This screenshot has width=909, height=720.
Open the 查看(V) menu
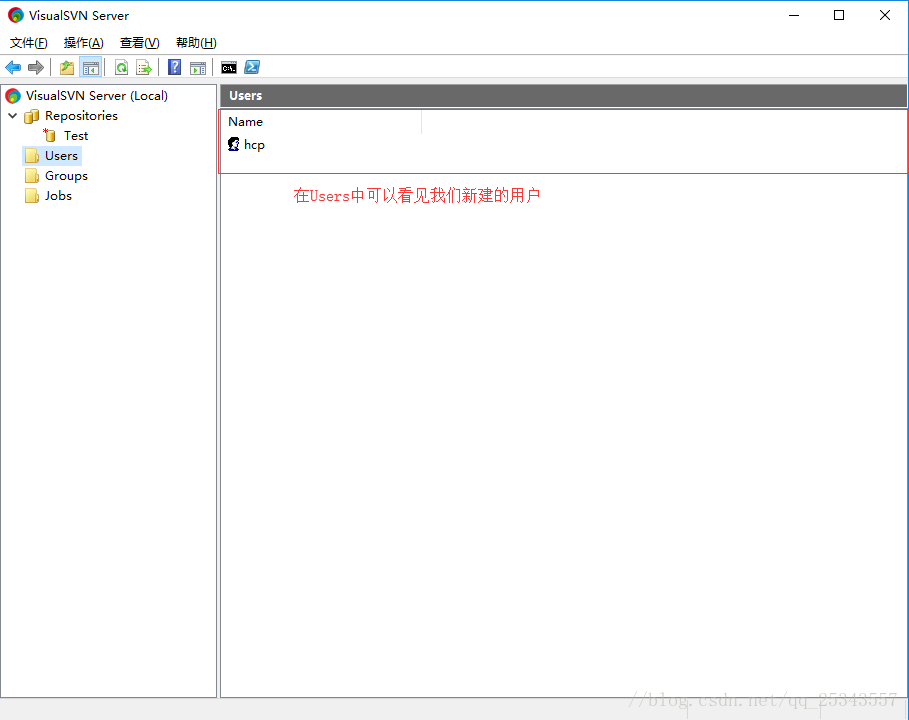pos(139,43)
